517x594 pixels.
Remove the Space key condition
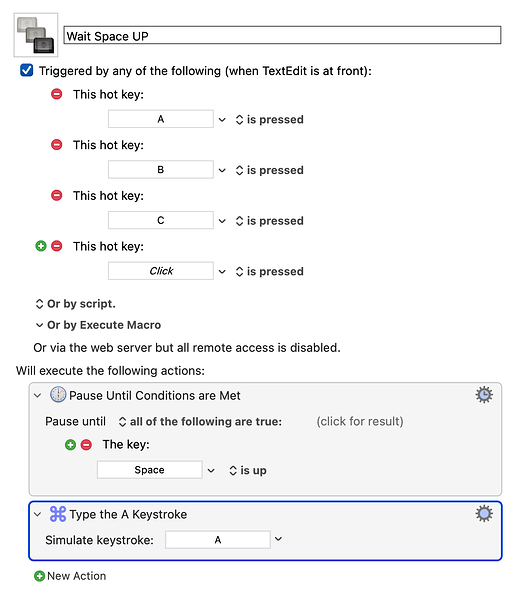point(86,445)
